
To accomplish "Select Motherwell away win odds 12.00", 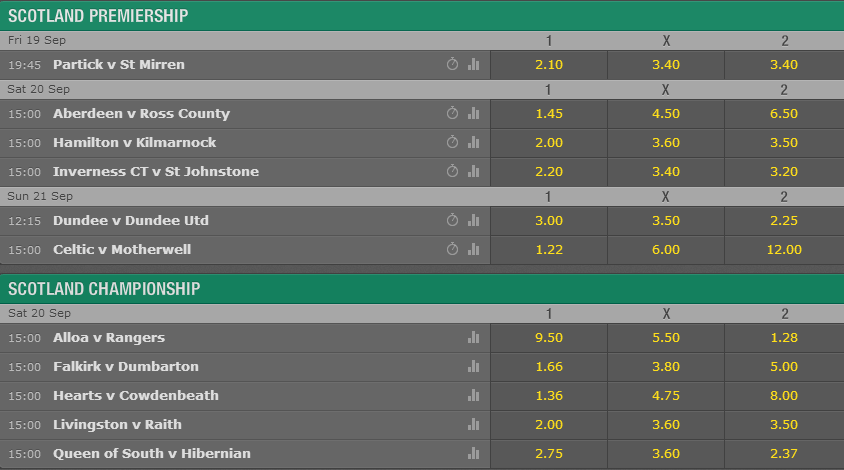I will 784,250.
